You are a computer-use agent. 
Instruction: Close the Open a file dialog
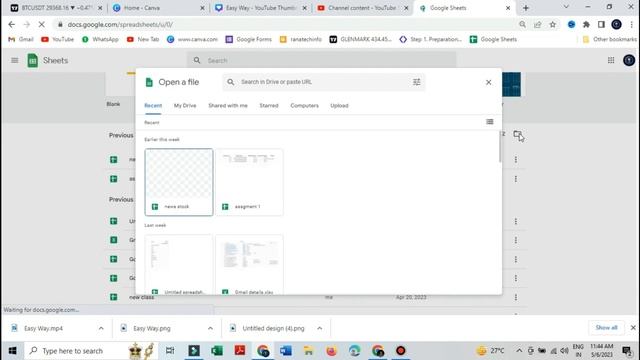(x=489, y=82)
